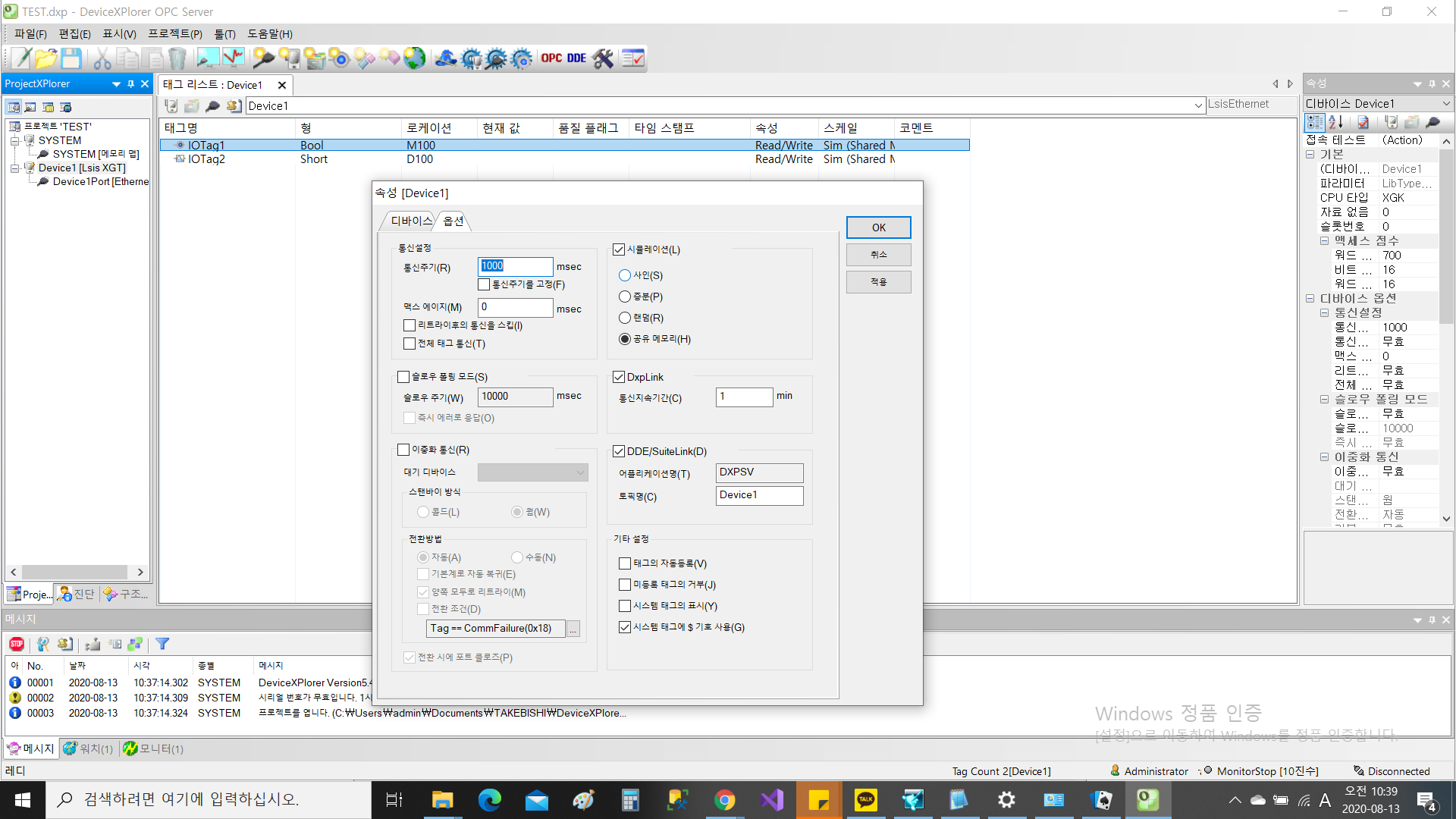The image size is (1456, 819).
Task: Collapse the Device1 [Lsis XGT] tree node
Action: click(x=14, y=168)
